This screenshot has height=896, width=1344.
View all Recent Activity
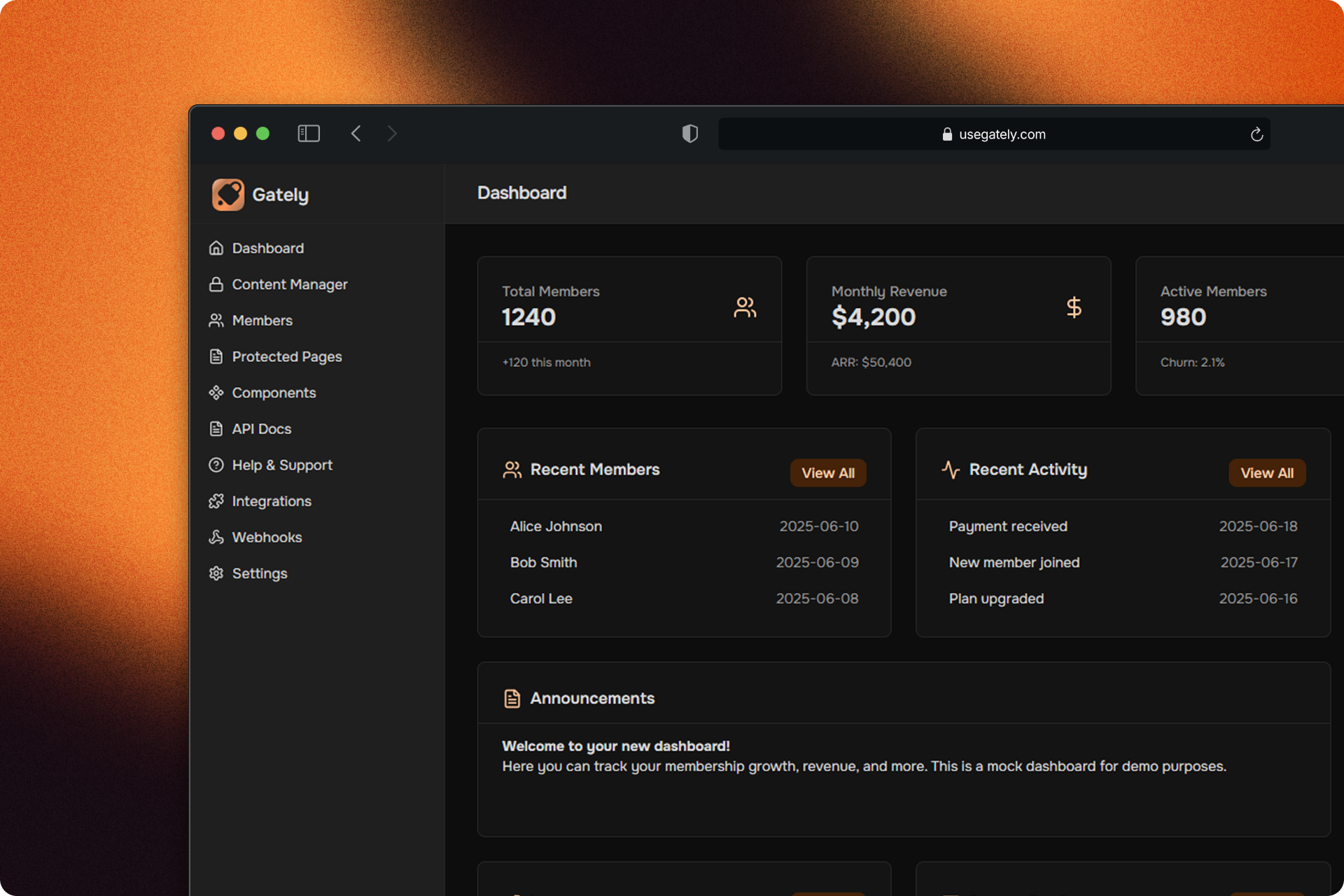1266,473
